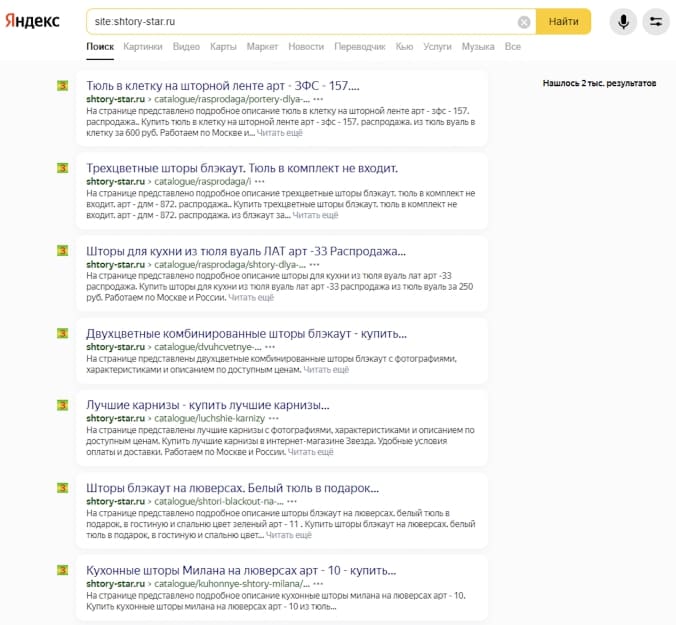Open the Маркет tab
This screenshot has height=625, width=676.
[262, 47]
